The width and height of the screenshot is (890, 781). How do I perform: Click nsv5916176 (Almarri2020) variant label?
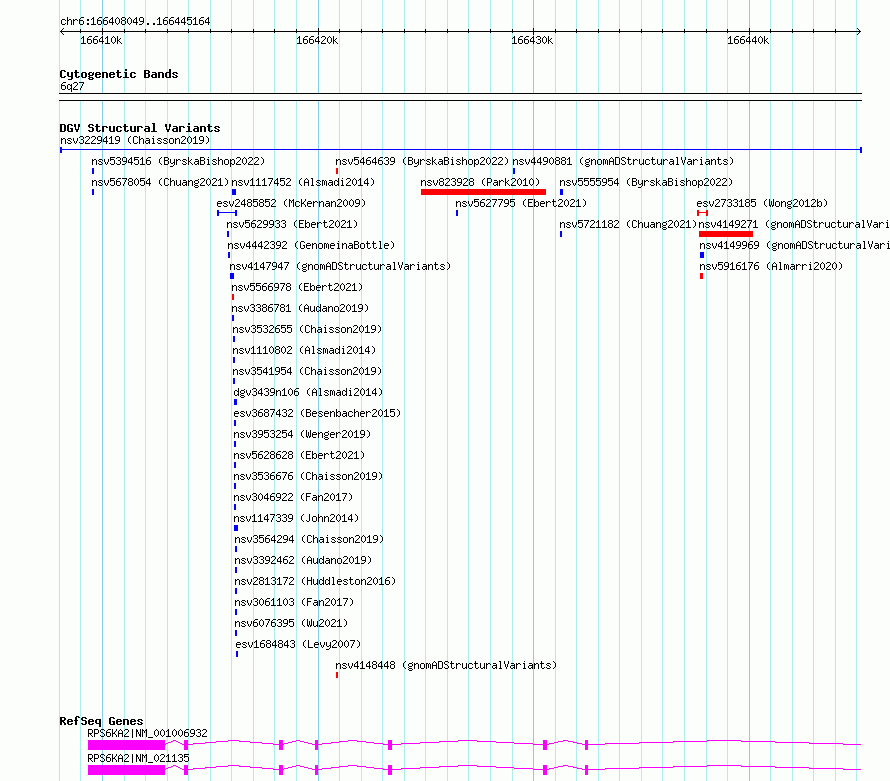point(771,266)
